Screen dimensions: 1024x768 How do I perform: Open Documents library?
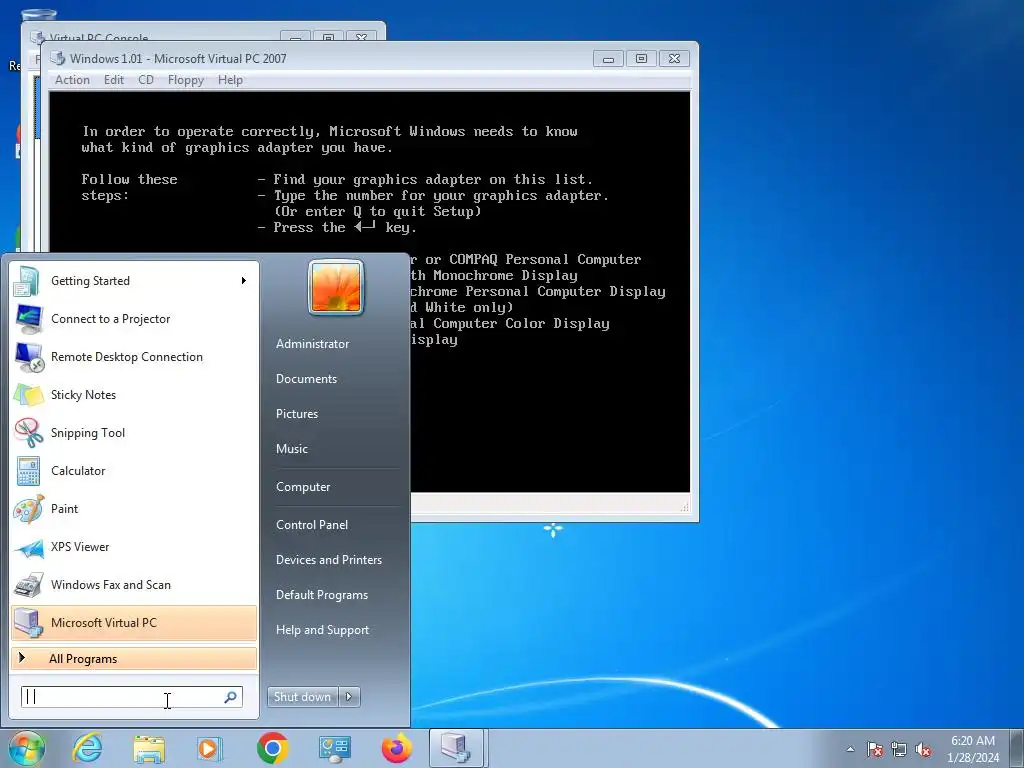(x=307, y=379)
